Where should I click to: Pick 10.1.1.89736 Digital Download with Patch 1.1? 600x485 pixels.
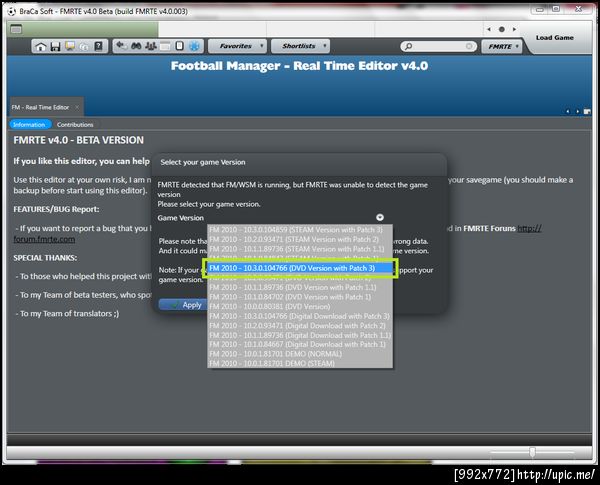point(300,335)
